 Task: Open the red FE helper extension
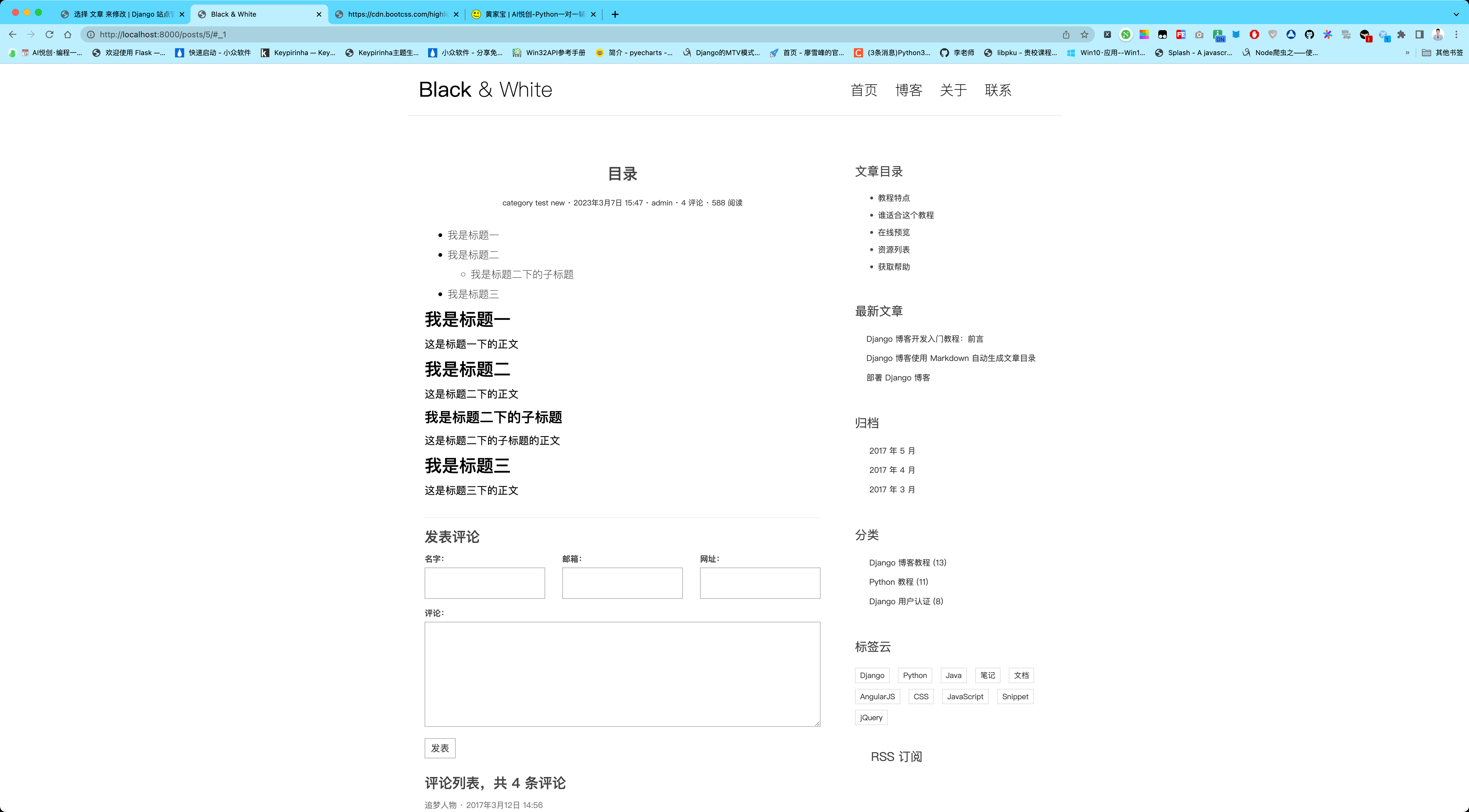click(1181, 34)
